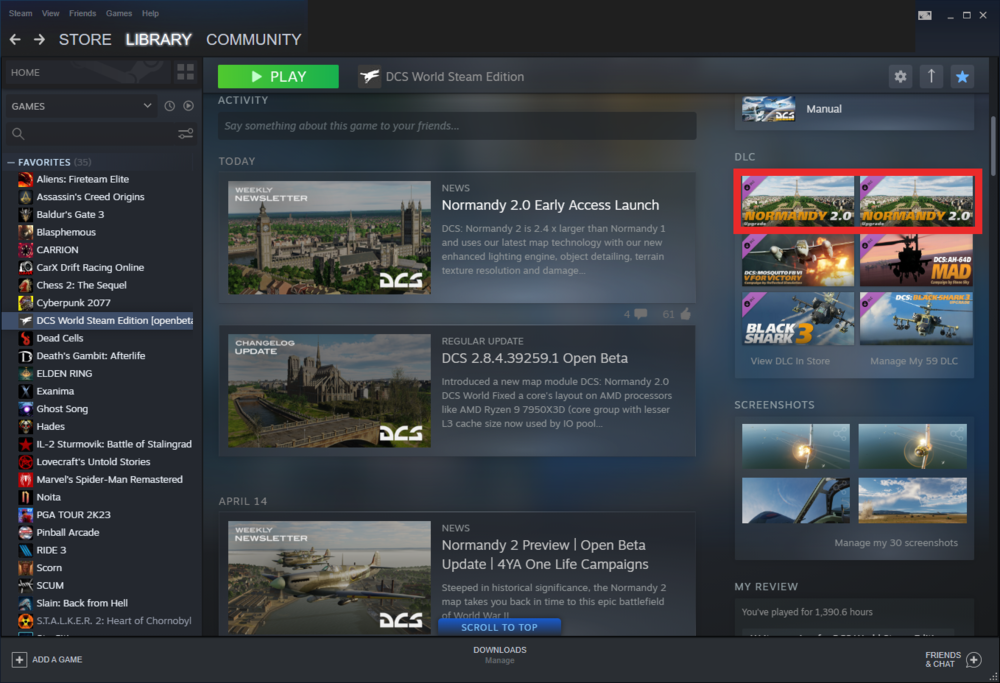Select the CARRION game icon

(26, 249)
